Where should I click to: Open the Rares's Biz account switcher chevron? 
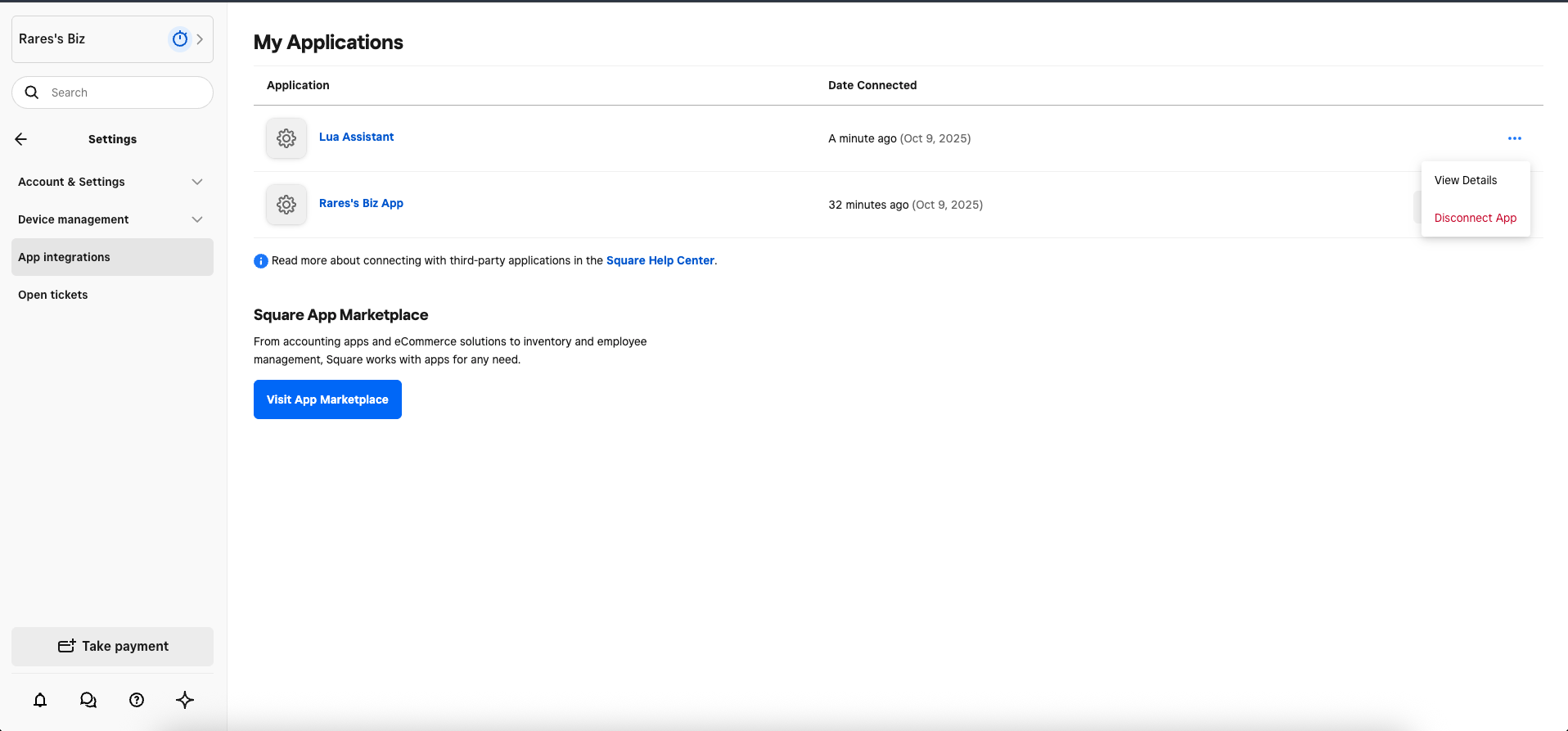point(200,38)
